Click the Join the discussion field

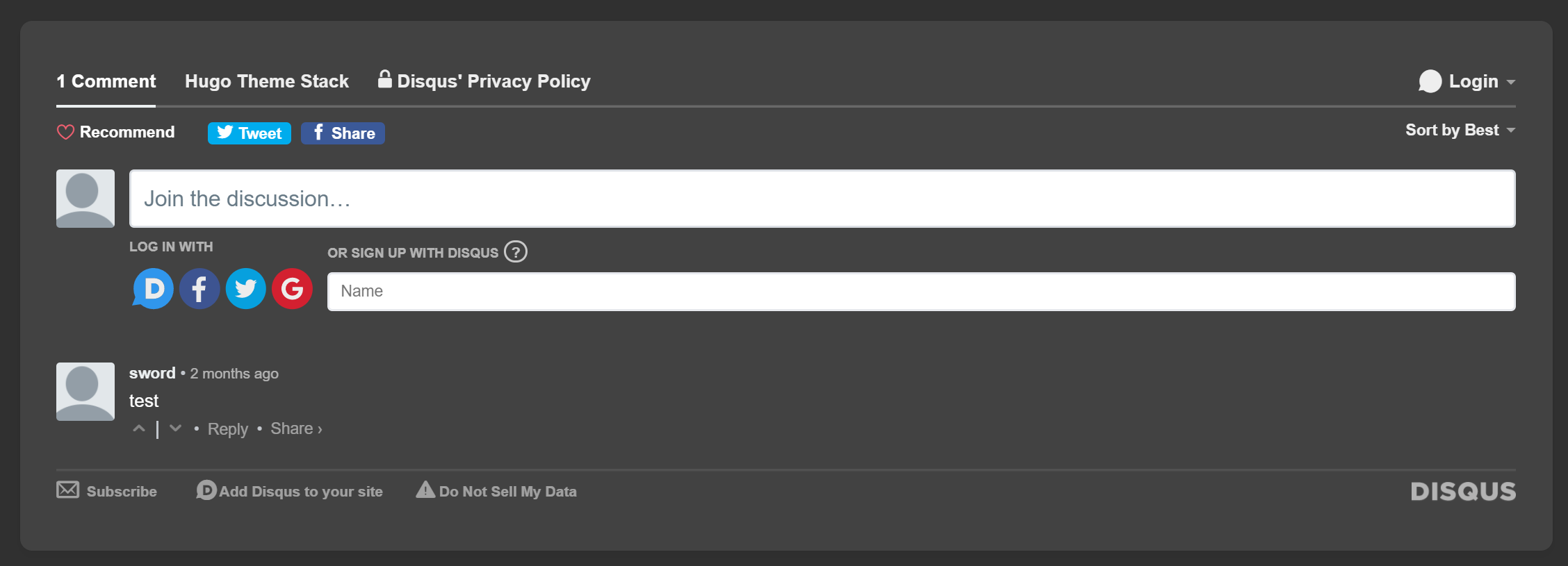821,199
